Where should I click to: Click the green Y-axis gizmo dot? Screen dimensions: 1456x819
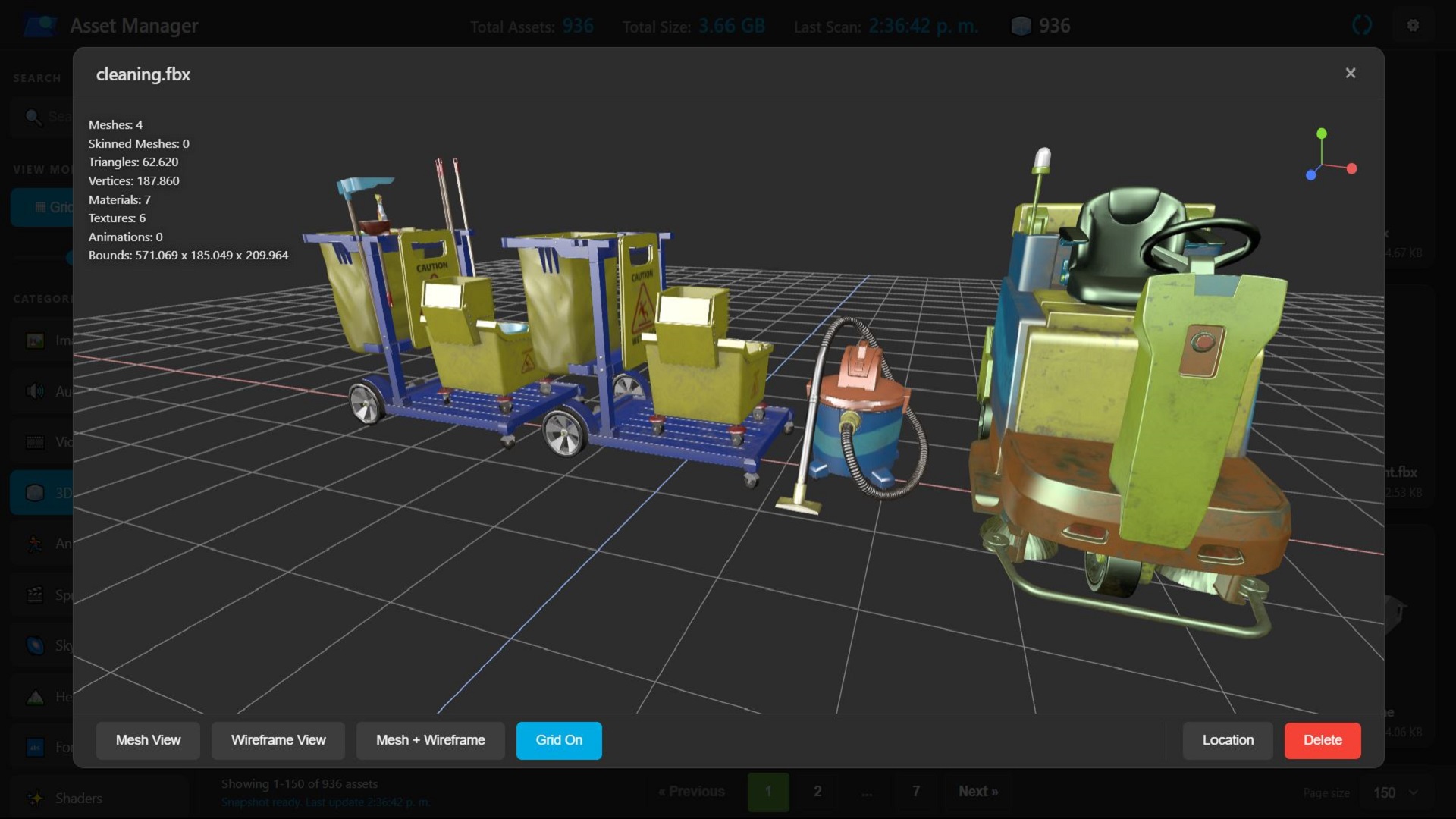click(x=1322, y=133)
